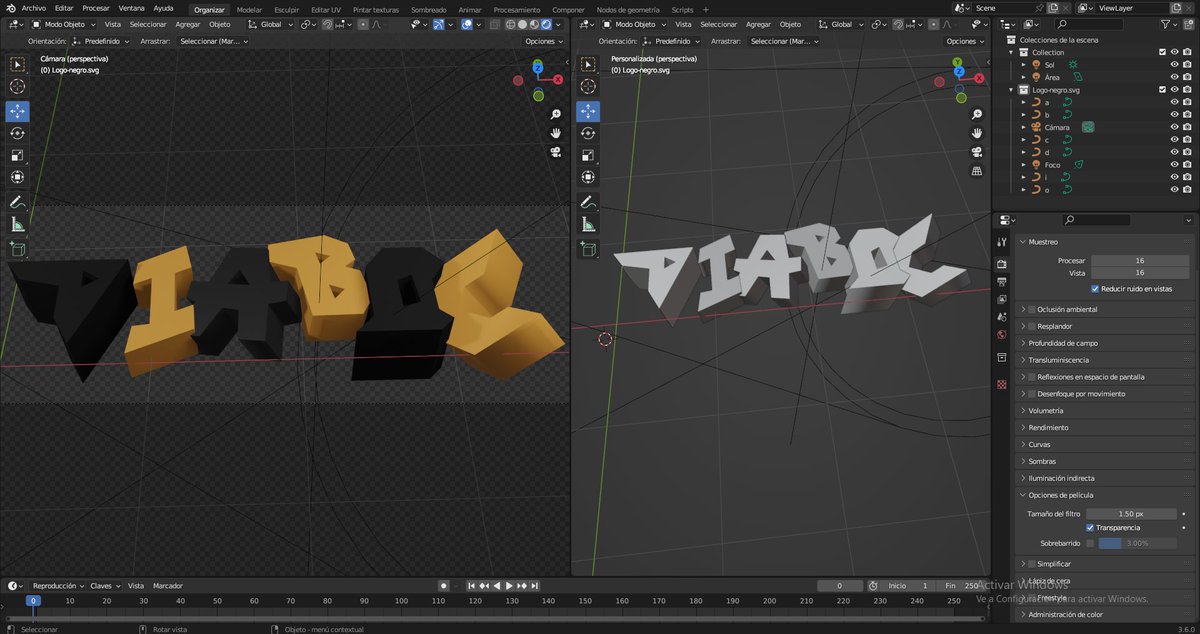This screenshot has height=634, width=1200.
Task: Toggle camera view in the right viewport
Action: 977,152
